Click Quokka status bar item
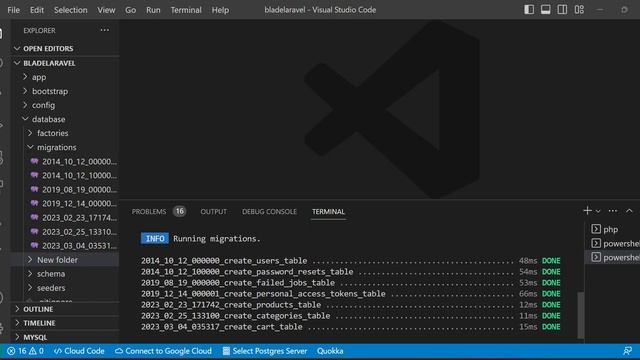 330,351
